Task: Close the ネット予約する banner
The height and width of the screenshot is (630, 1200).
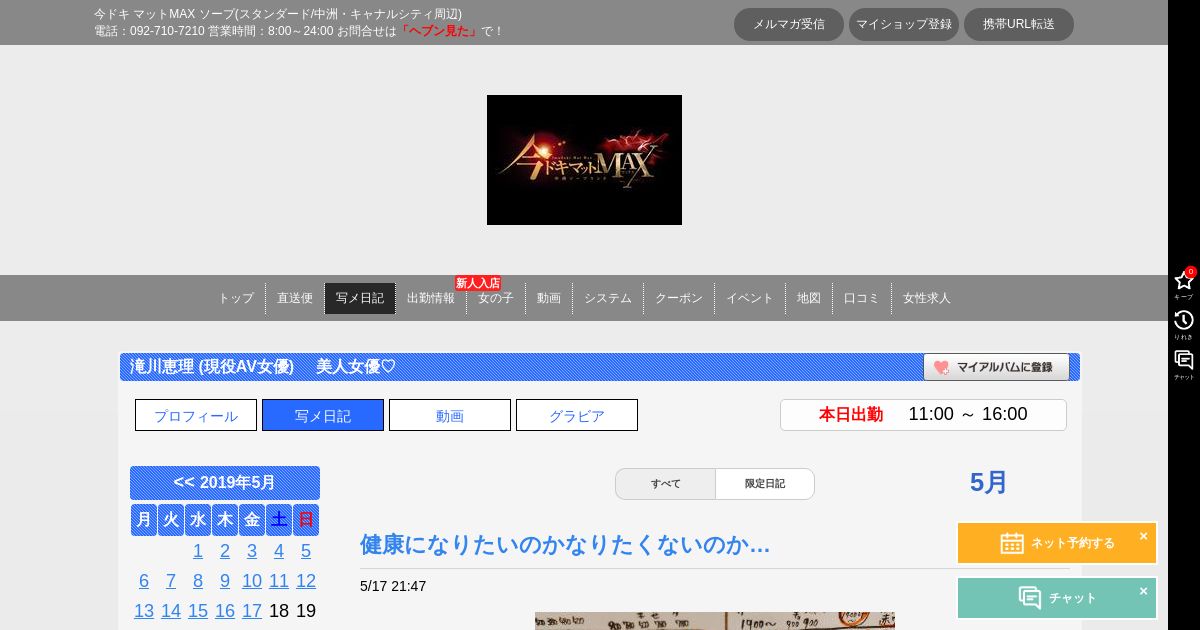Action: coord(1143,536)
